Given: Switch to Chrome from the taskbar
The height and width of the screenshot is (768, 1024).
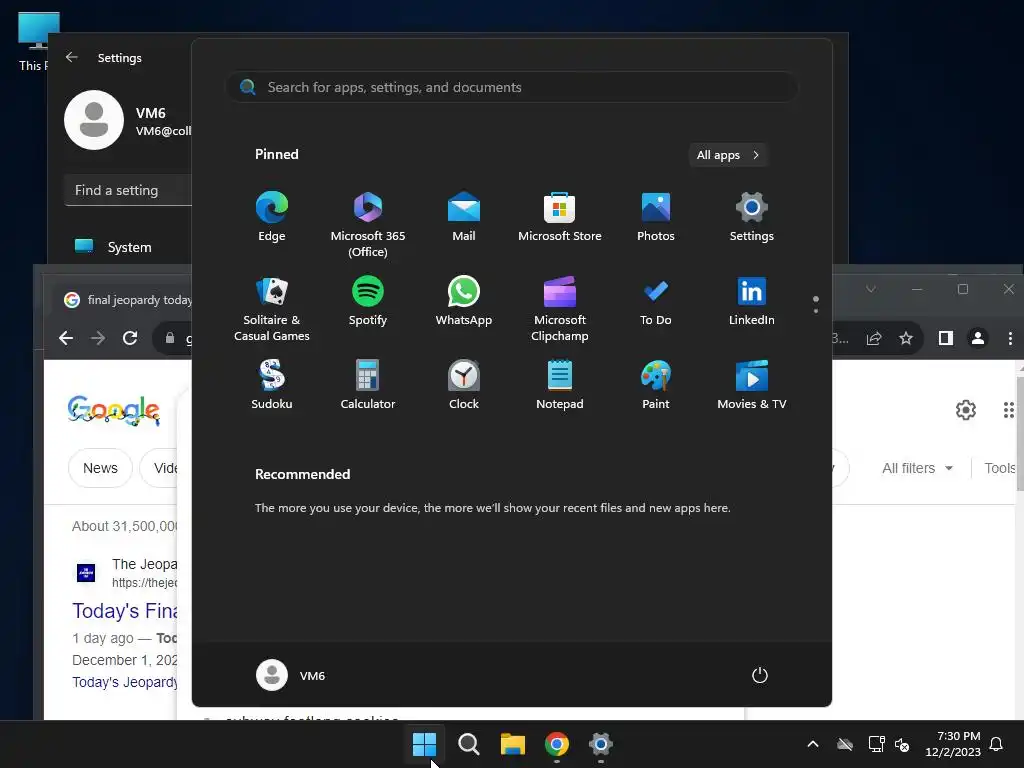Looking at the screenshot, I should tap(556, 744).
